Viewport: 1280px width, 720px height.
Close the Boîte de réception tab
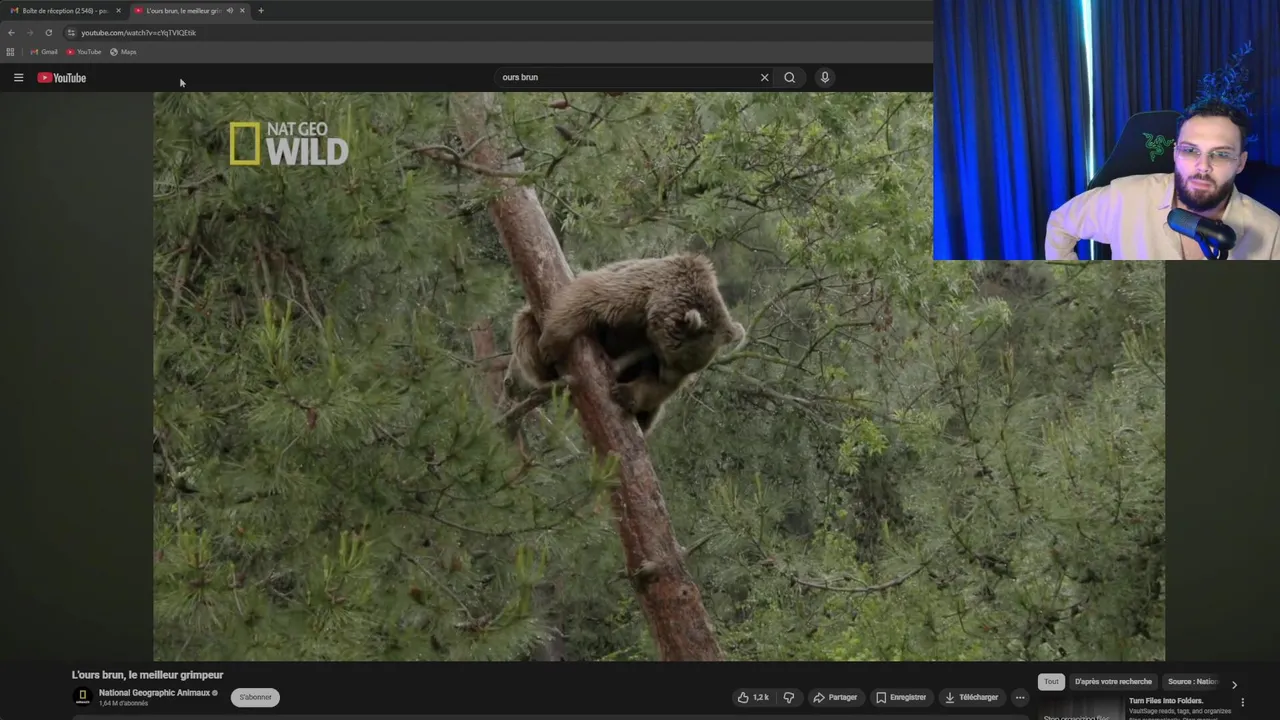118,11
